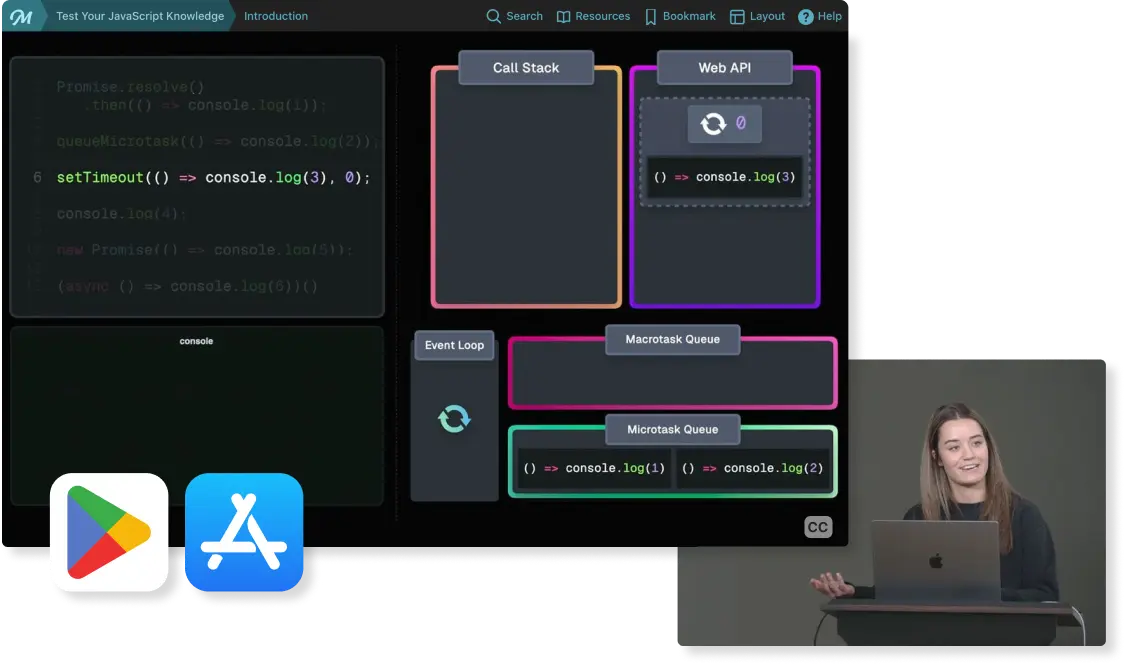Select the Test Your JavaScript Knowledge breadcrumb

point(140,16)
